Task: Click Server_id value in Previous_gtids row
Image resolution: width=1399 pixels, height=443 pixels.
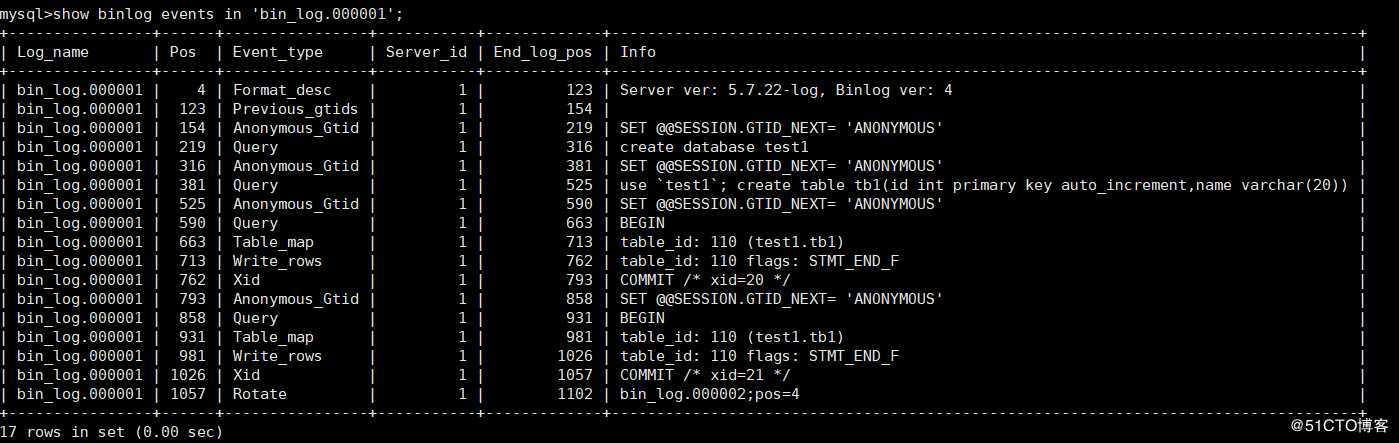Action: click(462, 109)
